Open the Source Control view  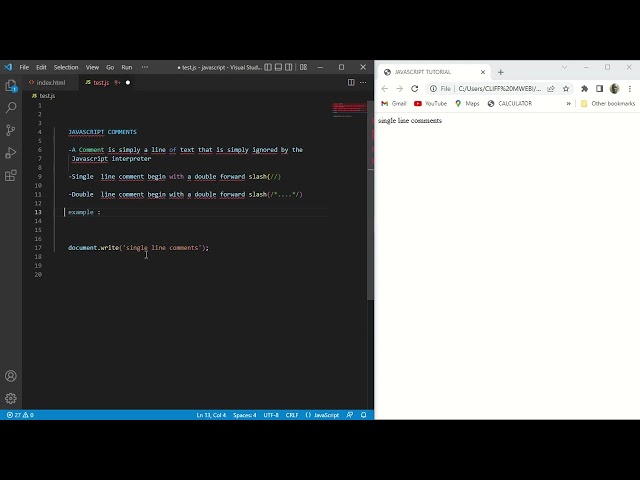(x=11, y=130)
